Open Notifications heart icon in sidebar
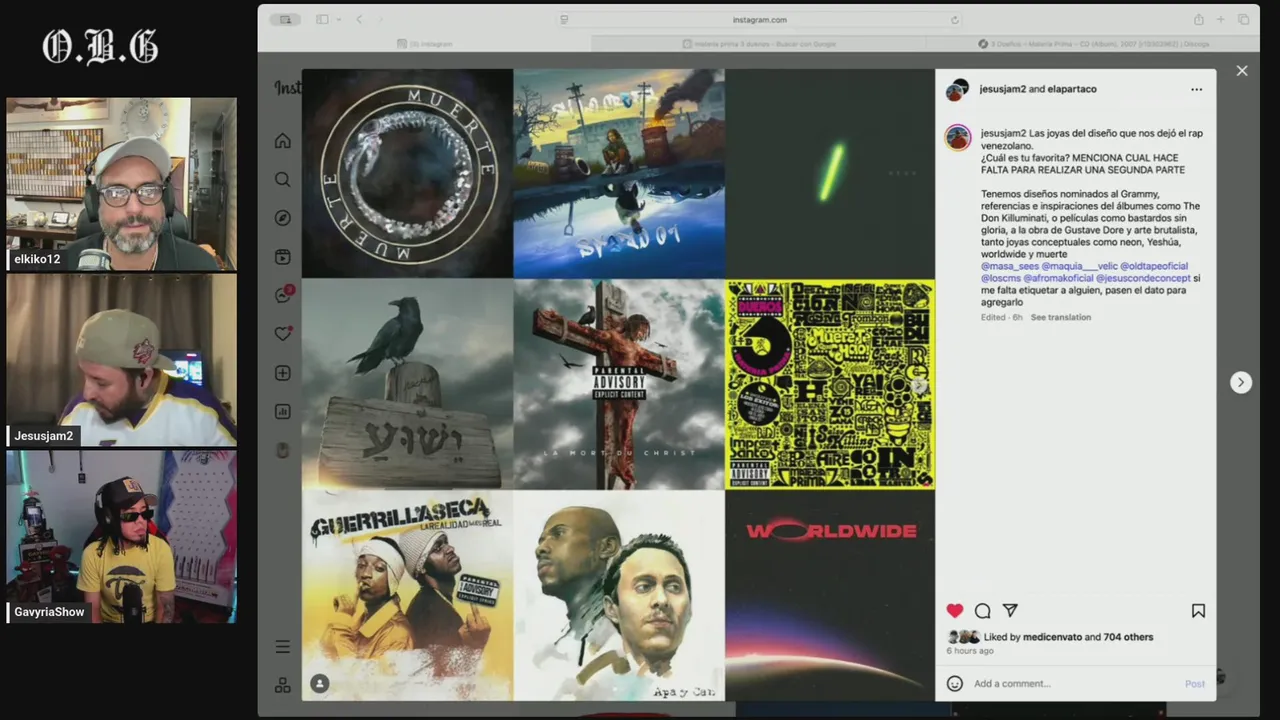 (x=283, y=334)
